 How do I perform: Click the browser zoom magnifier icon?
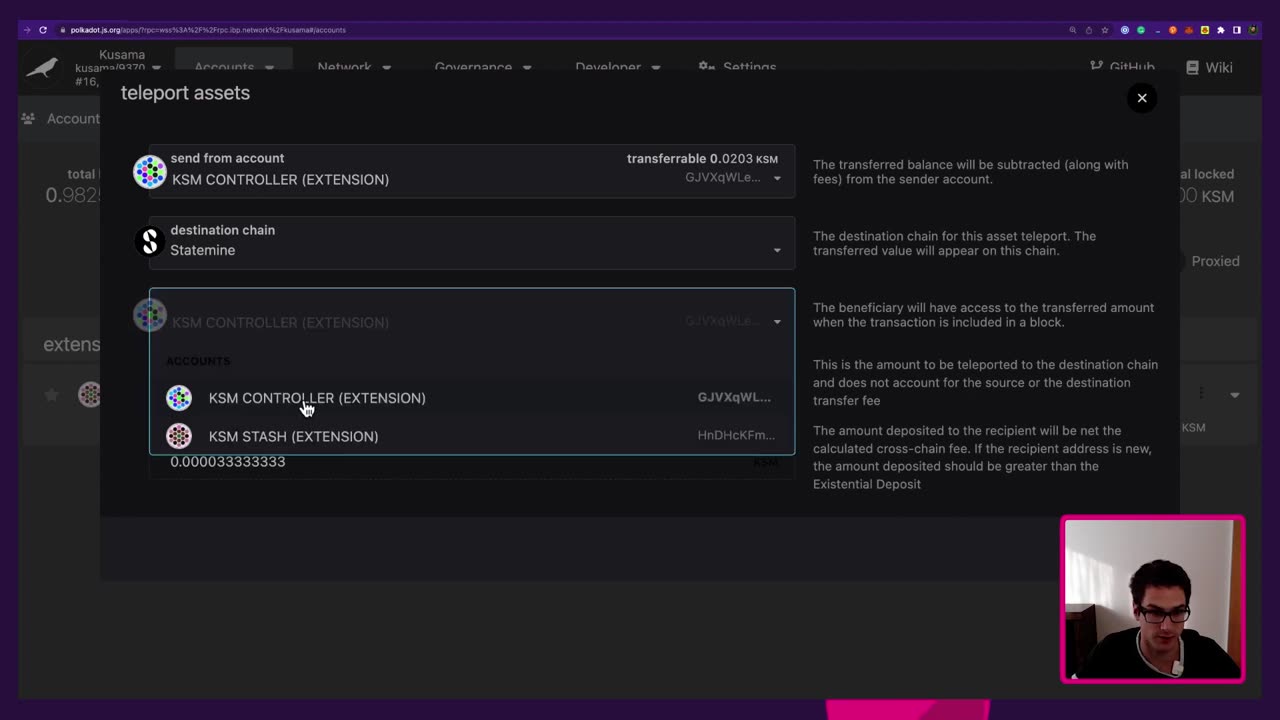tap(1073, 30)
